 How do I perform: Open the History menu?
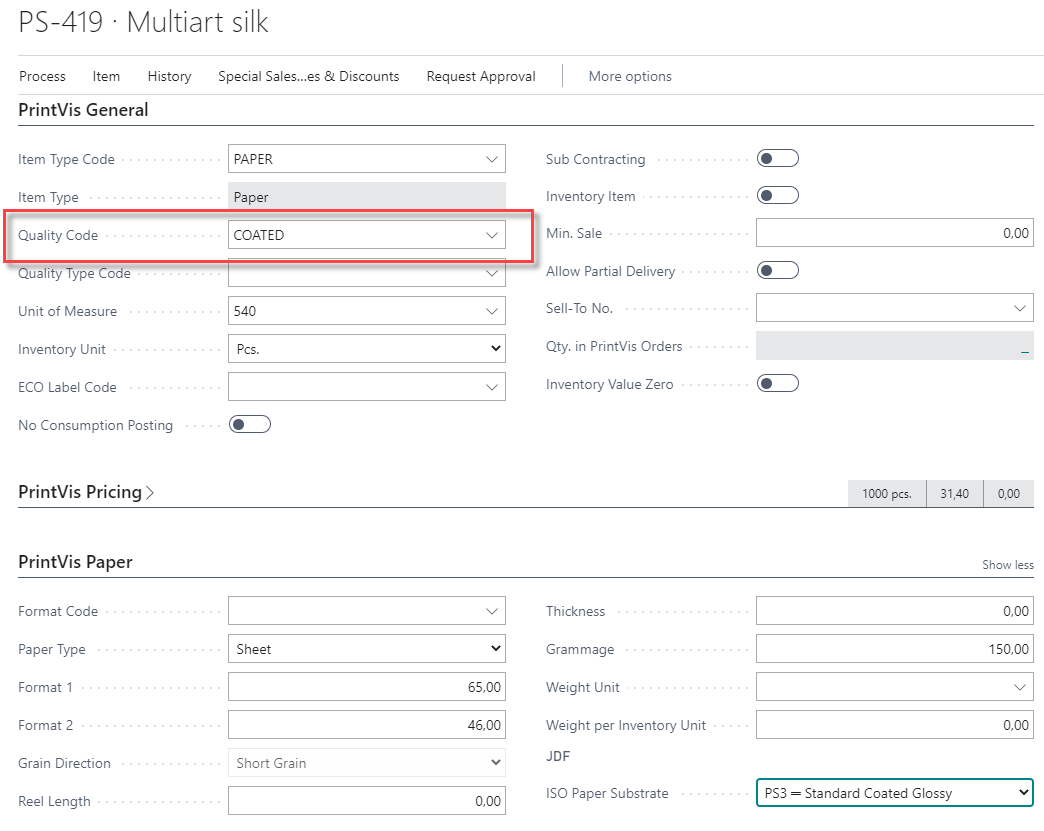[x=169, y=76]
